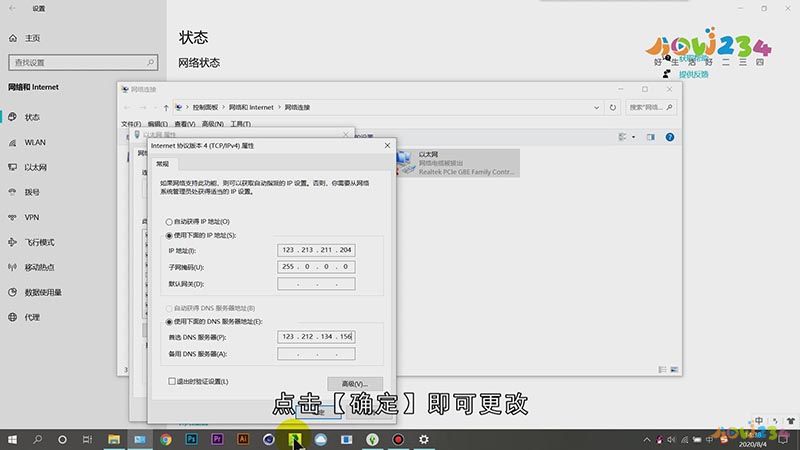Select 使用下面的 IP 地址(S) radio button
The image size is (800, 450).
pyautogui.click(x=169, y=236)
